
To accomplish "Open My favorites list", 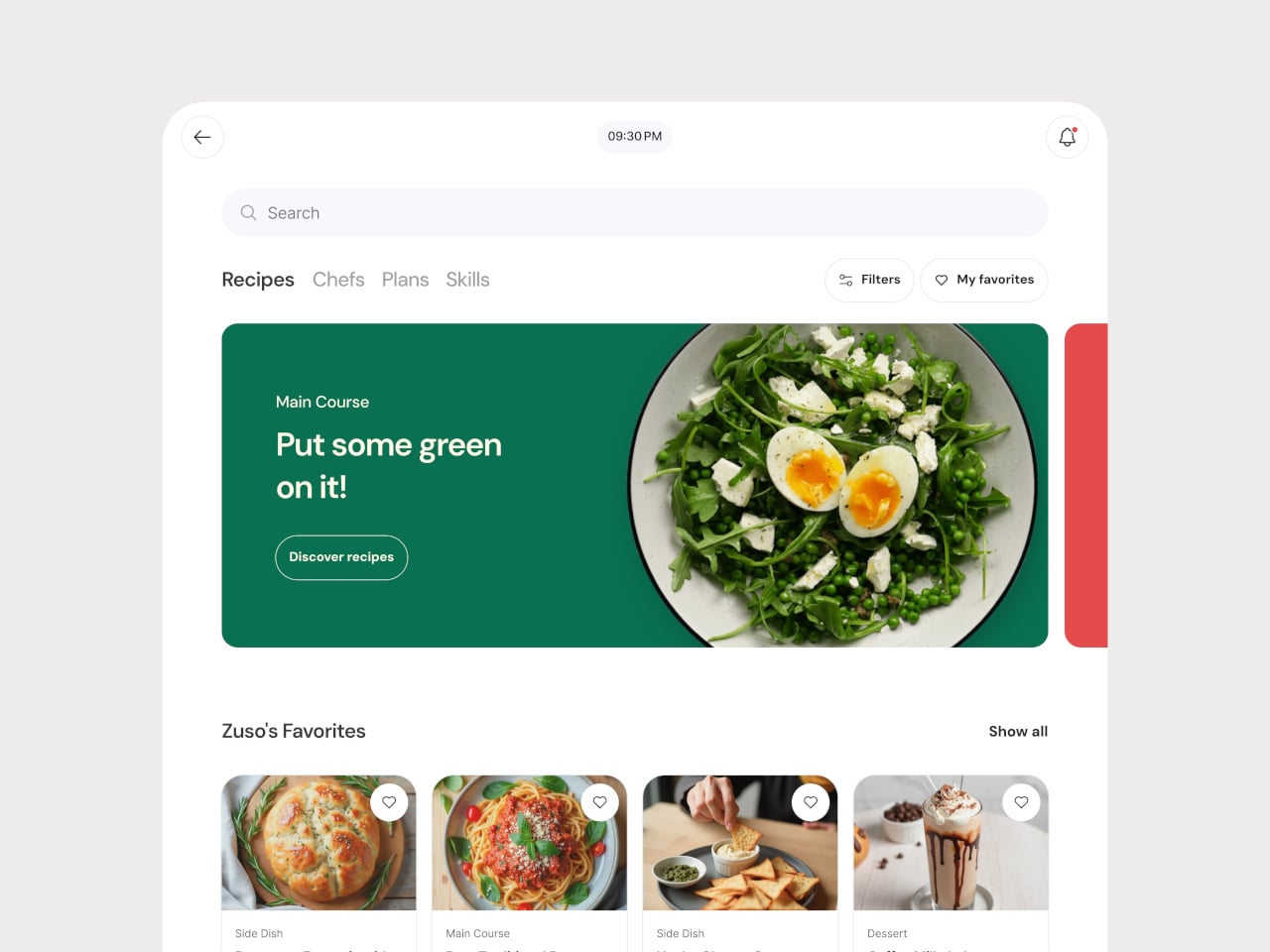I will click(984, 280).
